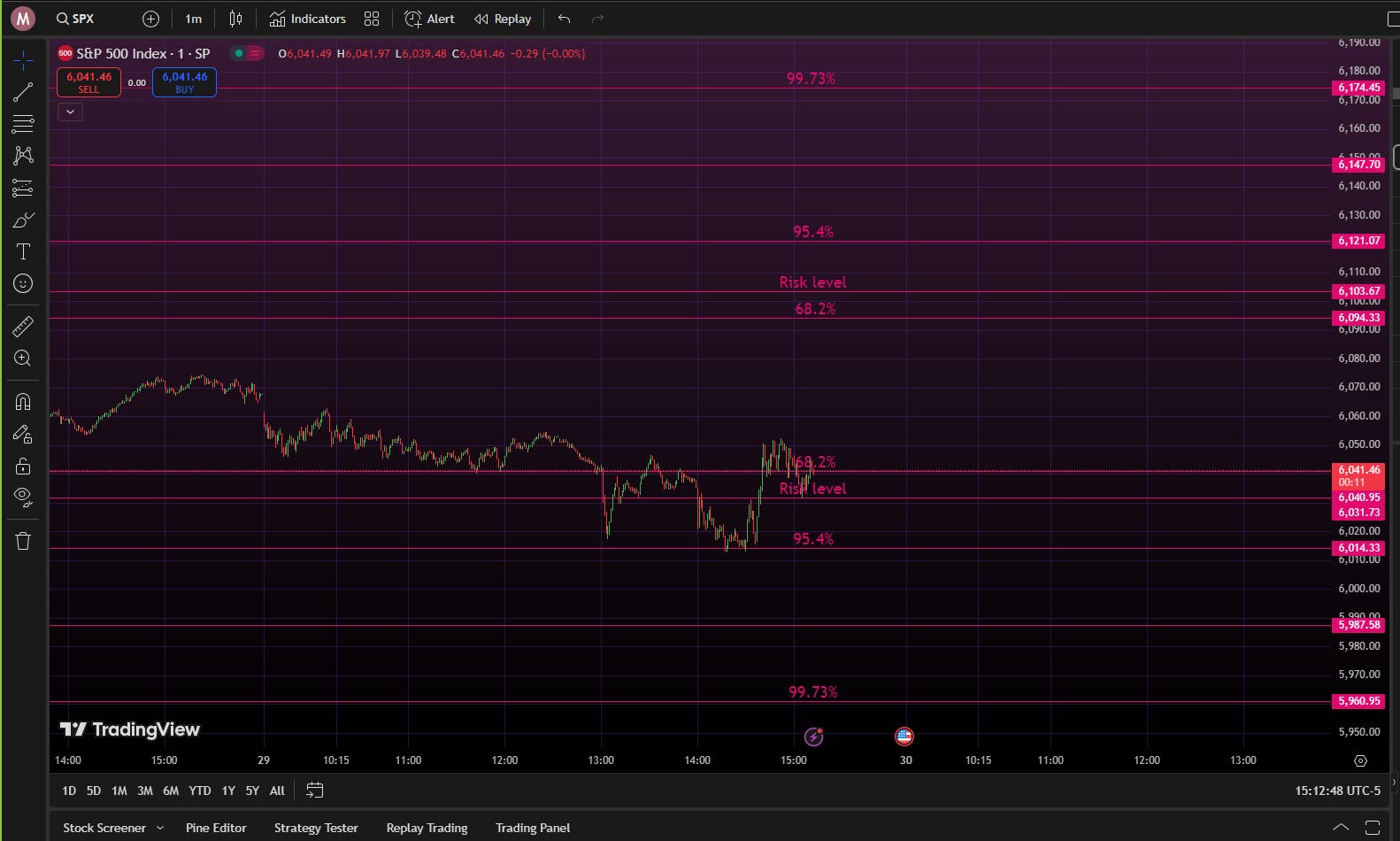This screenshot has height=841, width=1400.
Task: Open the emoji icons tool
Action: coord(23,283)
